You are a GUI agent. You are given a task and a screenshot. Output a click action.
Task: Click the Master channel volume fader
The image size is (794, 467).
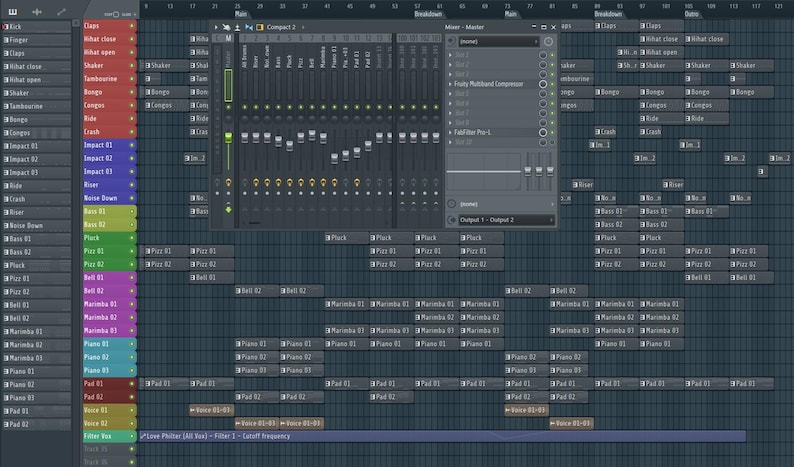pyautogui.click(x=228, y=137)
